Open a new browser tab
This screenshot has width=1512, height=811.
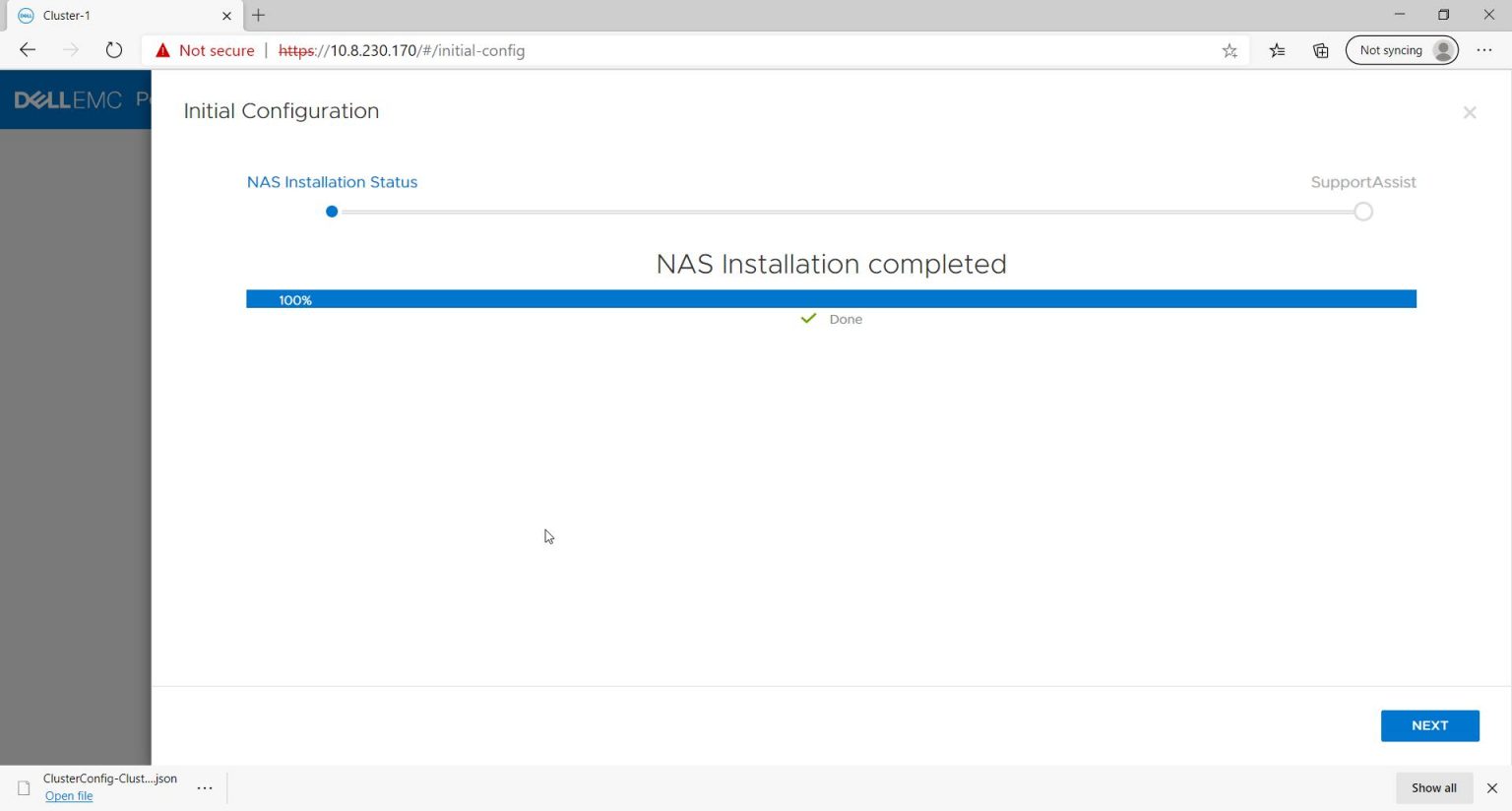point(258,15)
